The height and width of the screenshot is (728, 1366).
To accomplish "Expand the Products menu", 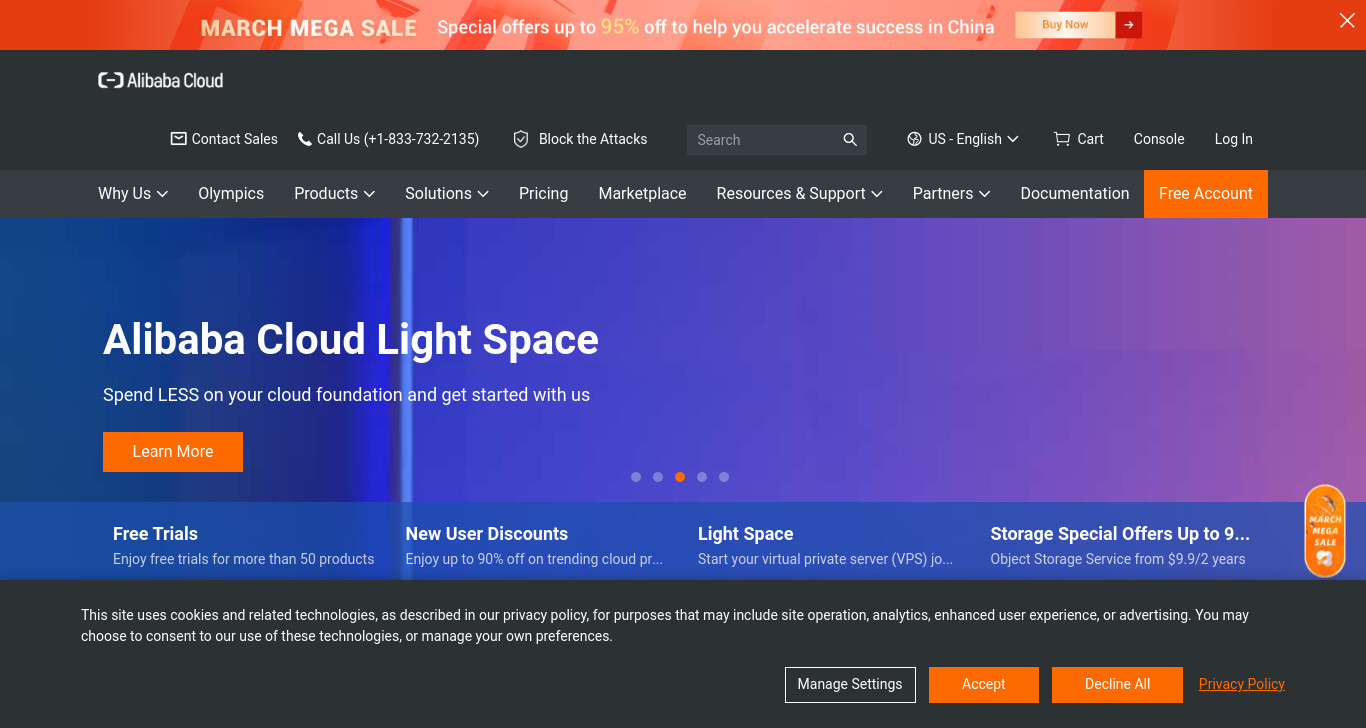I will coord(335,193).
